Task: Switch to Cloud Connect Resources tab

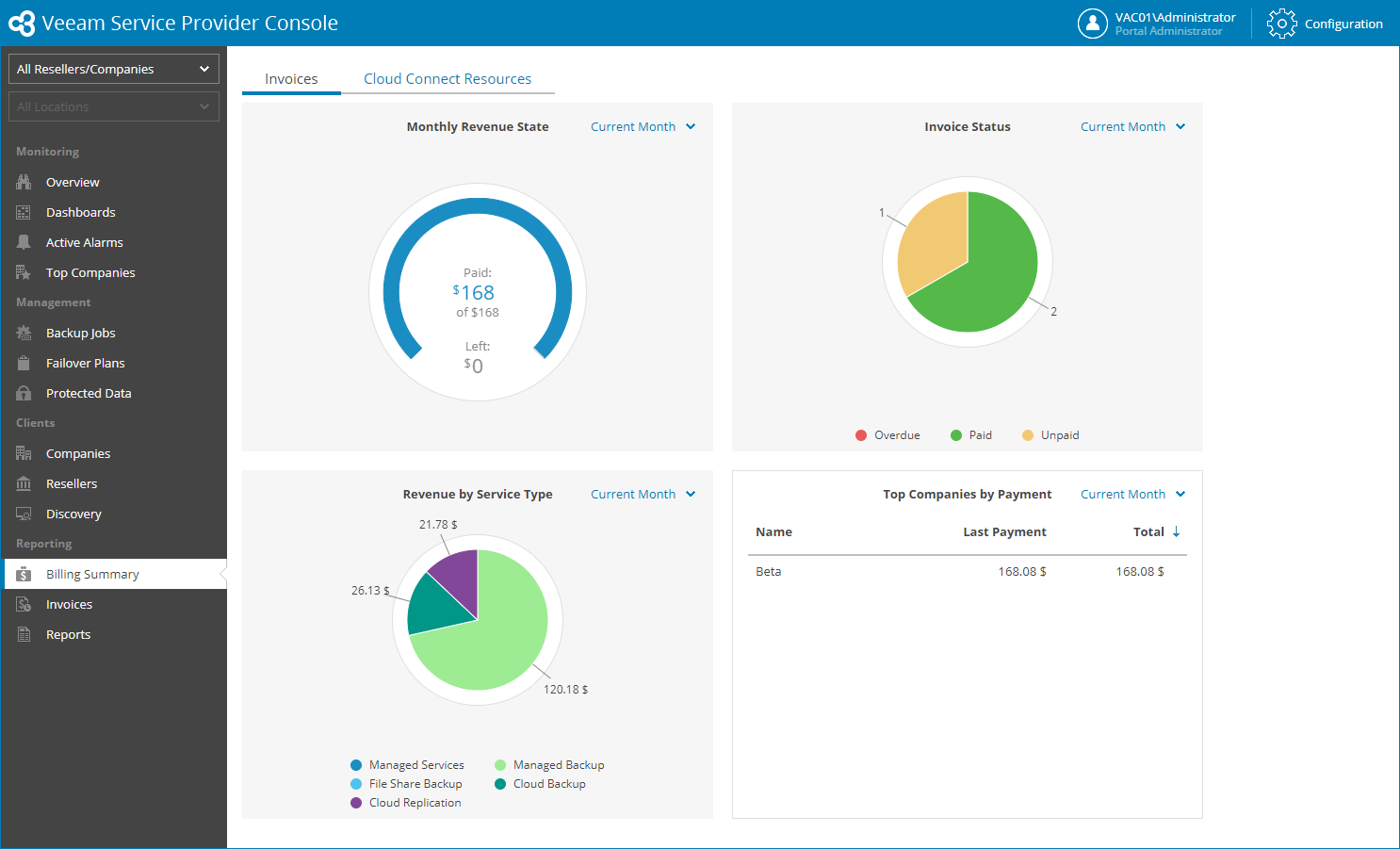Action: click(x=448, y=79)
